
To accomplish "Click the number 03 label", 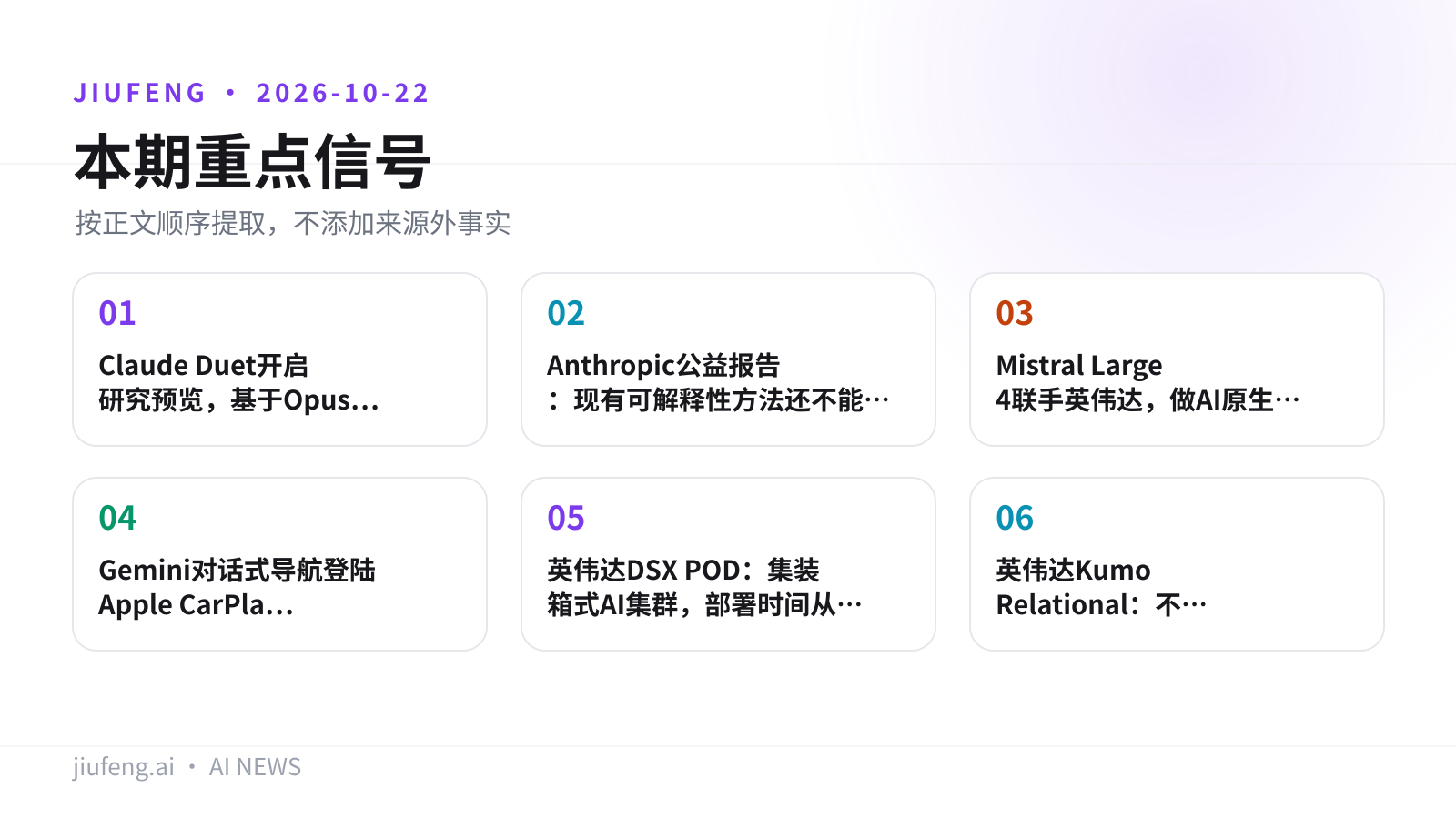I will (1015, 313).
